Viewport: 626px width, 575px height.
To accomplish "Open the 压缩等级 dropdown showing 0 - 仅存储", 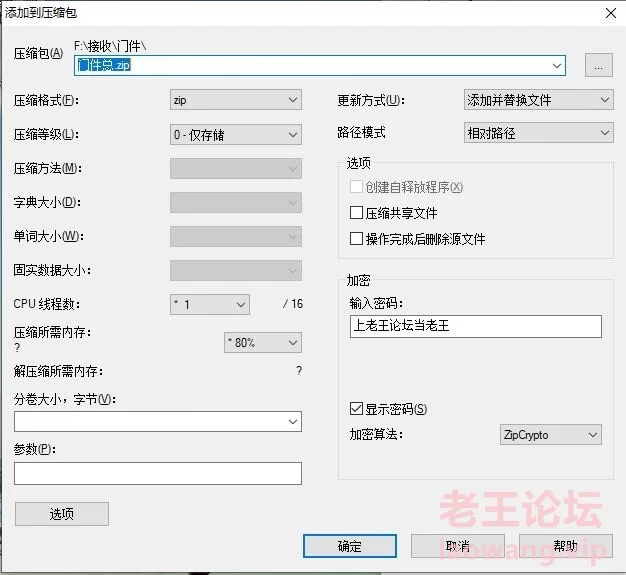I will (x=236, y=135).
